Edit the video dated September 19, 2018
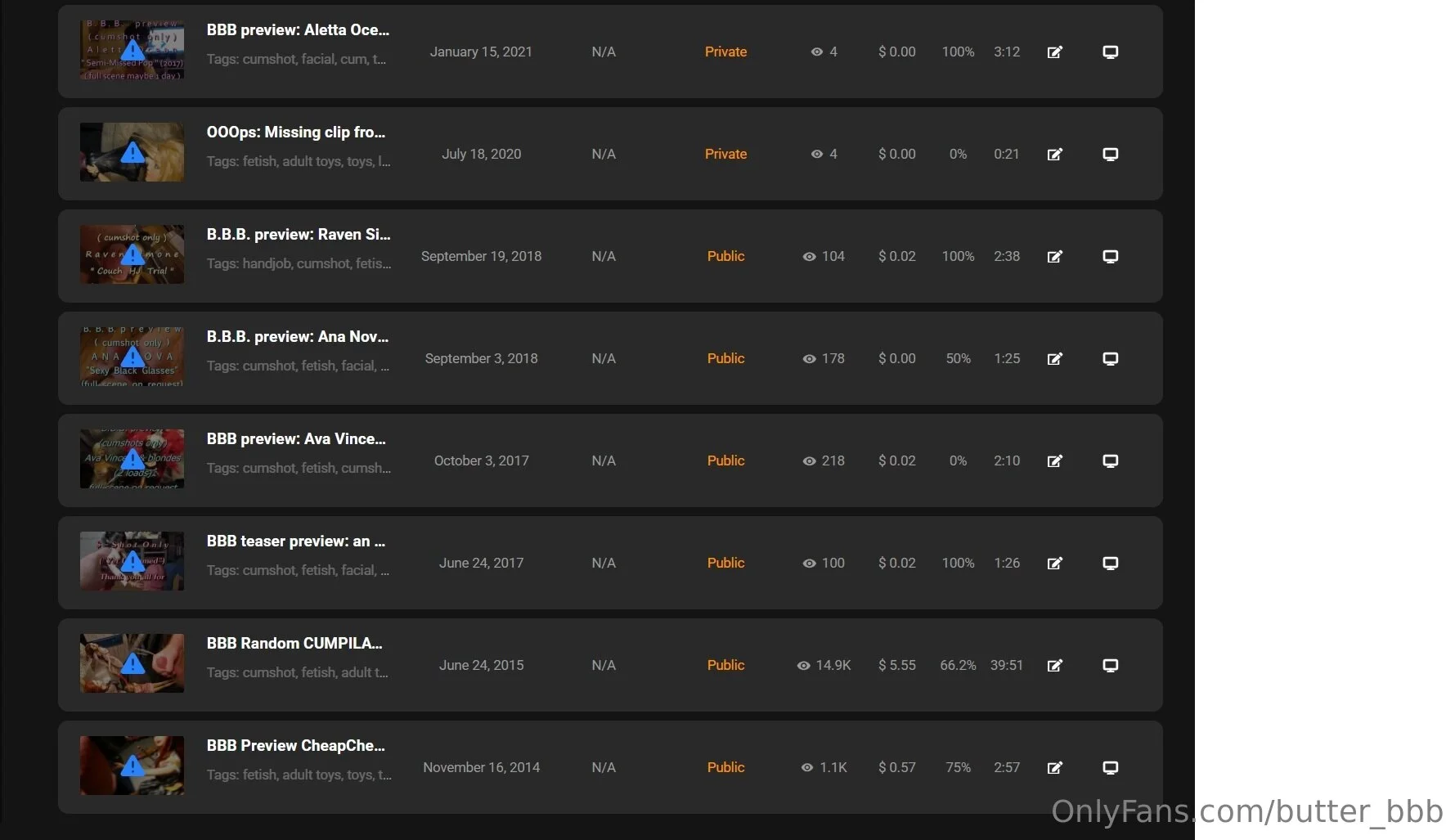 point(1055,257)
